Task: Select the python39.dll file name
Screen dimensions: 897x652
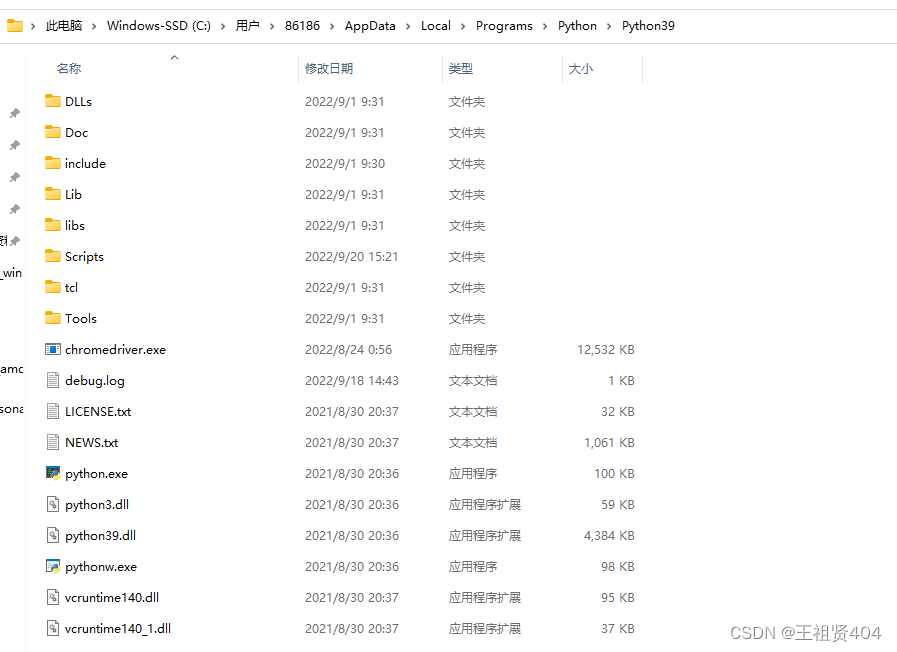Action: coord(100,535)
